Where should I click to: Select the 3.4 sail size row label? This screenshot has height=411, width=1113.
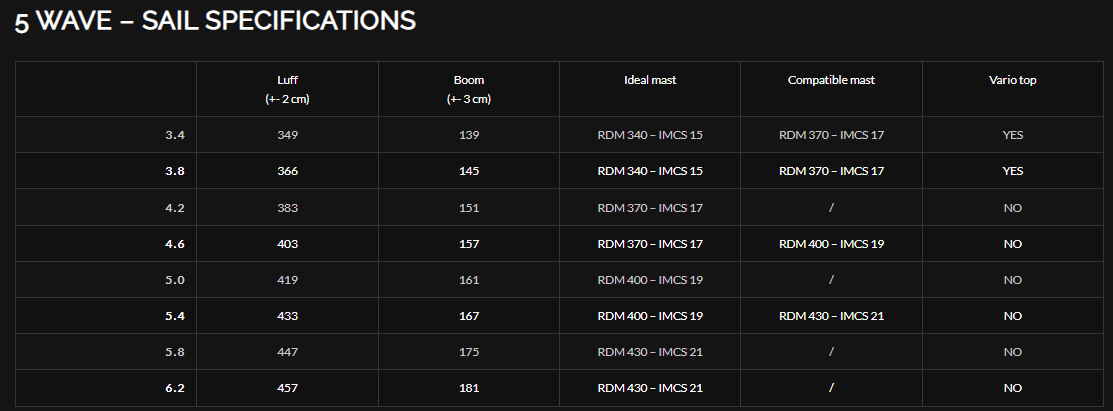pos(175,135)
